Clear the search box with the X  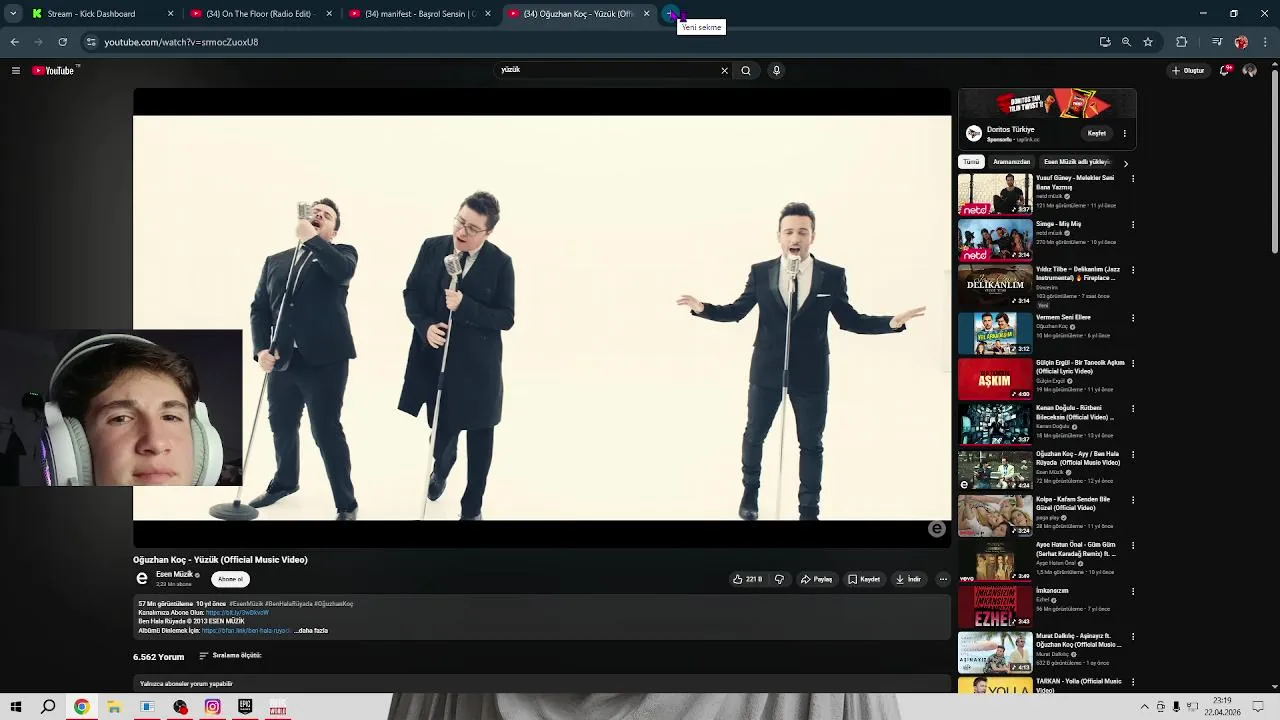click(724, 70)
